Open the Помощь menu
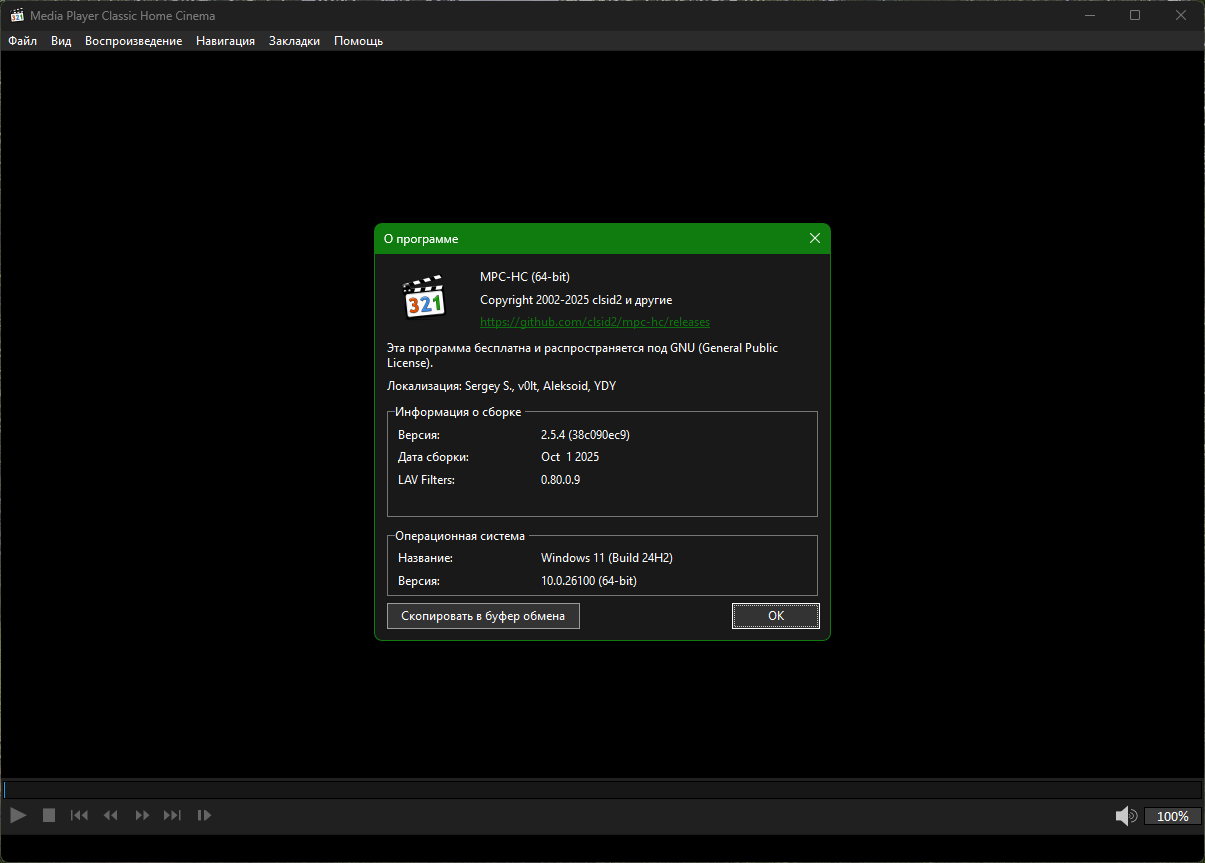The width and height of the screenshot is (1205, 863). [358, 41]
